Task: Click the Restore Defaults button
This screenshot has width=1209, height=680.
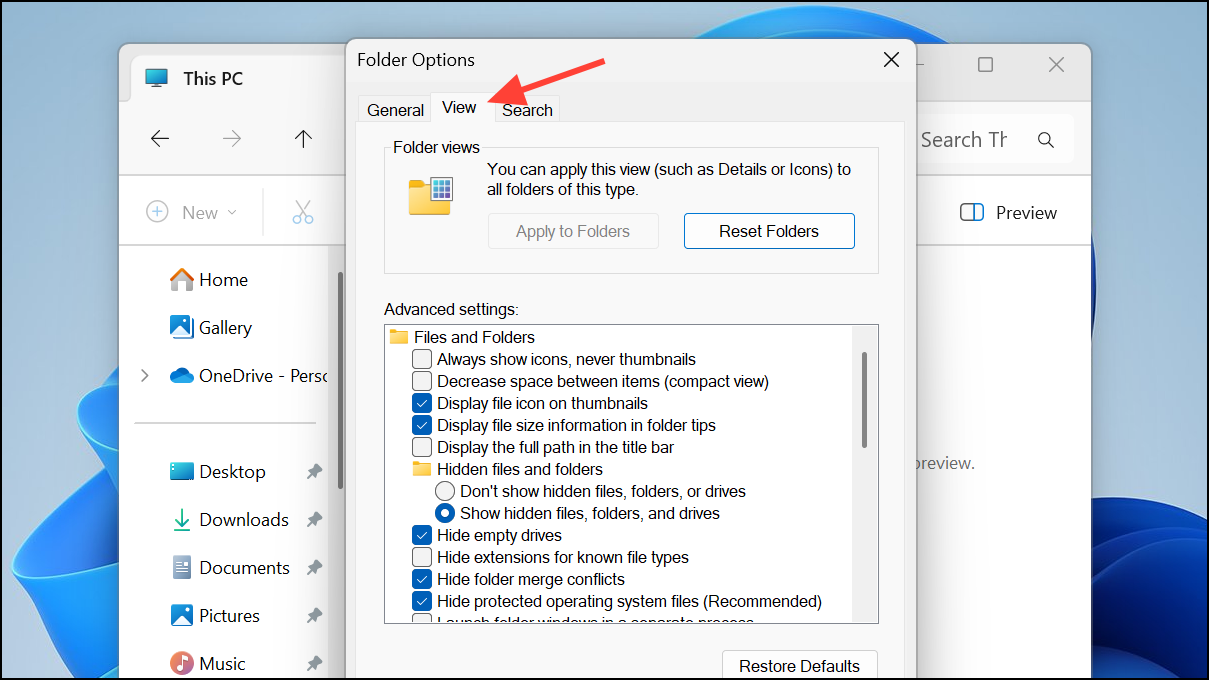Action: (799, 666)
